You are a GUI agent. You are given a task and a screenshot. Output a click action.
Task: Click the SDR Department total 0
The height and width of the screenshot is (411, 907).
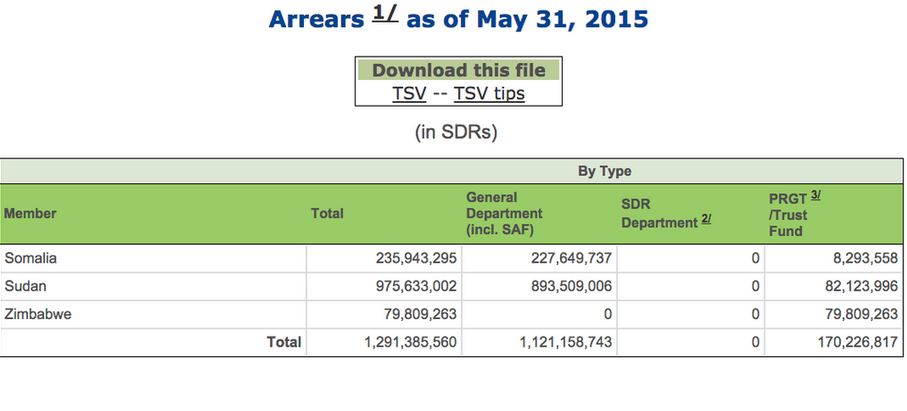pyautogui.click(x=755, y=342)
